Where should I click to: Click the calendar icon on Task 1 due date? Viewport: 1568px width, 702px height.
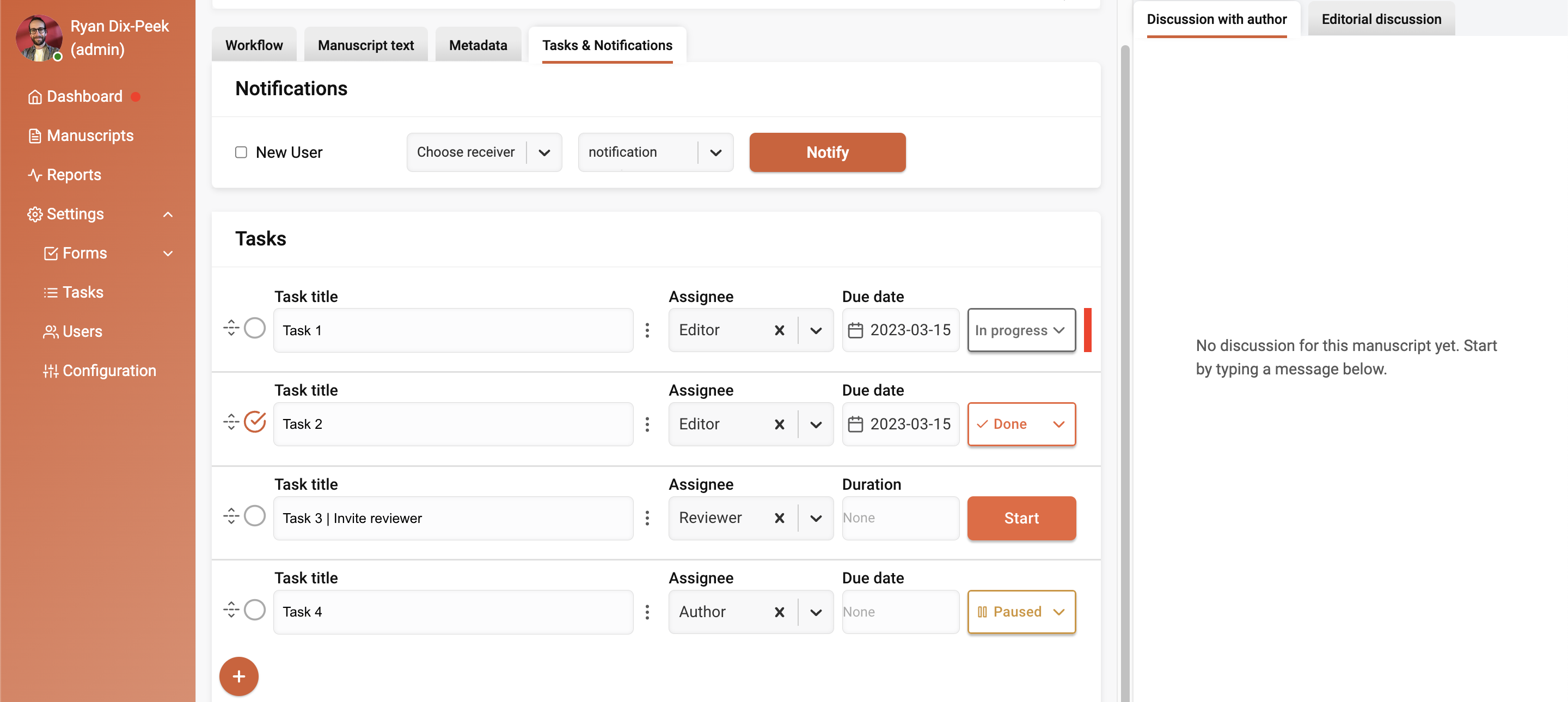coord(856,329)
